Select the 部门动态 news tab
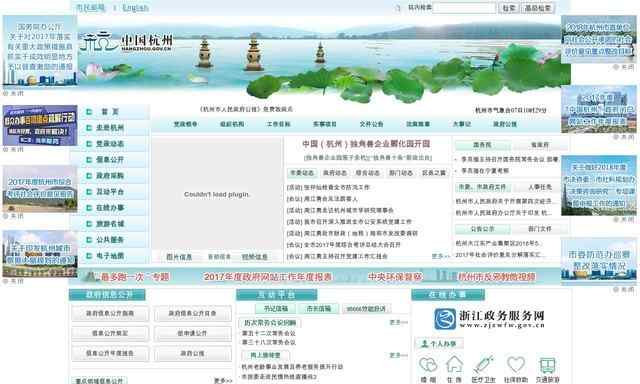 pyautogui.click(x=401, y=173)
